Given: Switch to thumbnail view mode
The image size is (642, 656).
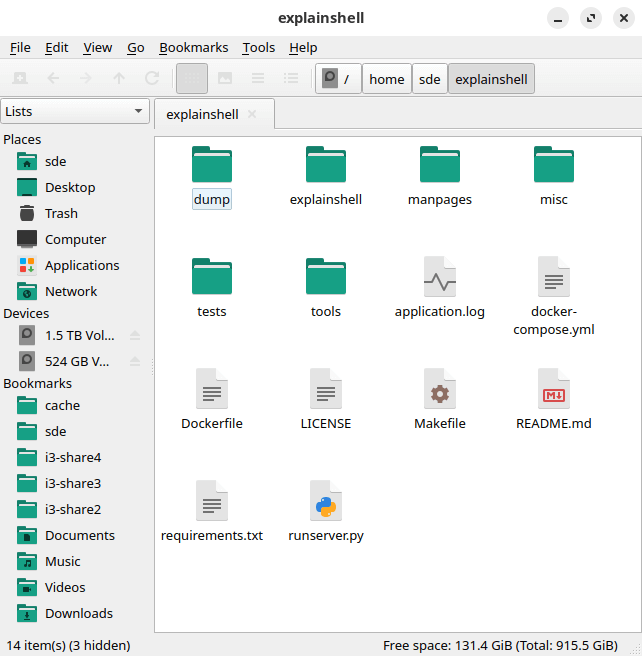Looking at the screenshot, I should click(x=225, y=78).
